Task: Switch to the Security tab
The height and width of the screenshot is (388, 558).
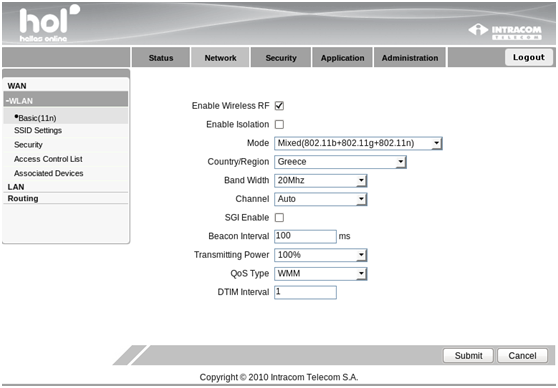Action: [281, 58]
